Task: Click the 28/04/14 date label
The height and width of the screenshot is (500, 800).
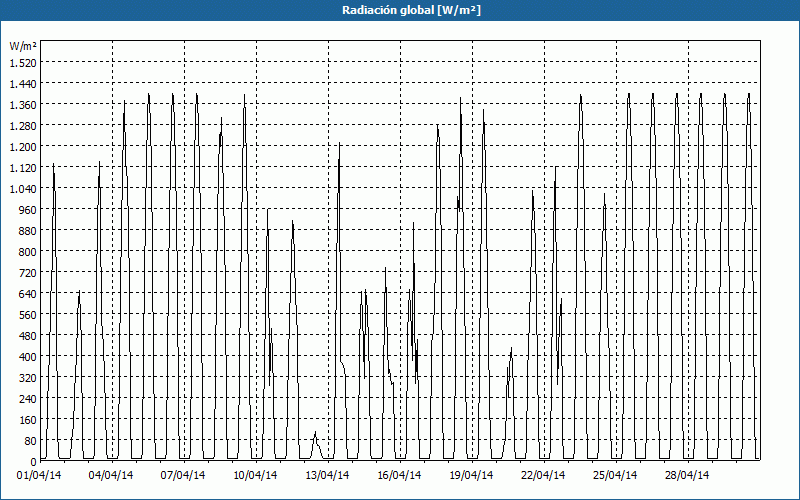Action: tap(687, 476)
